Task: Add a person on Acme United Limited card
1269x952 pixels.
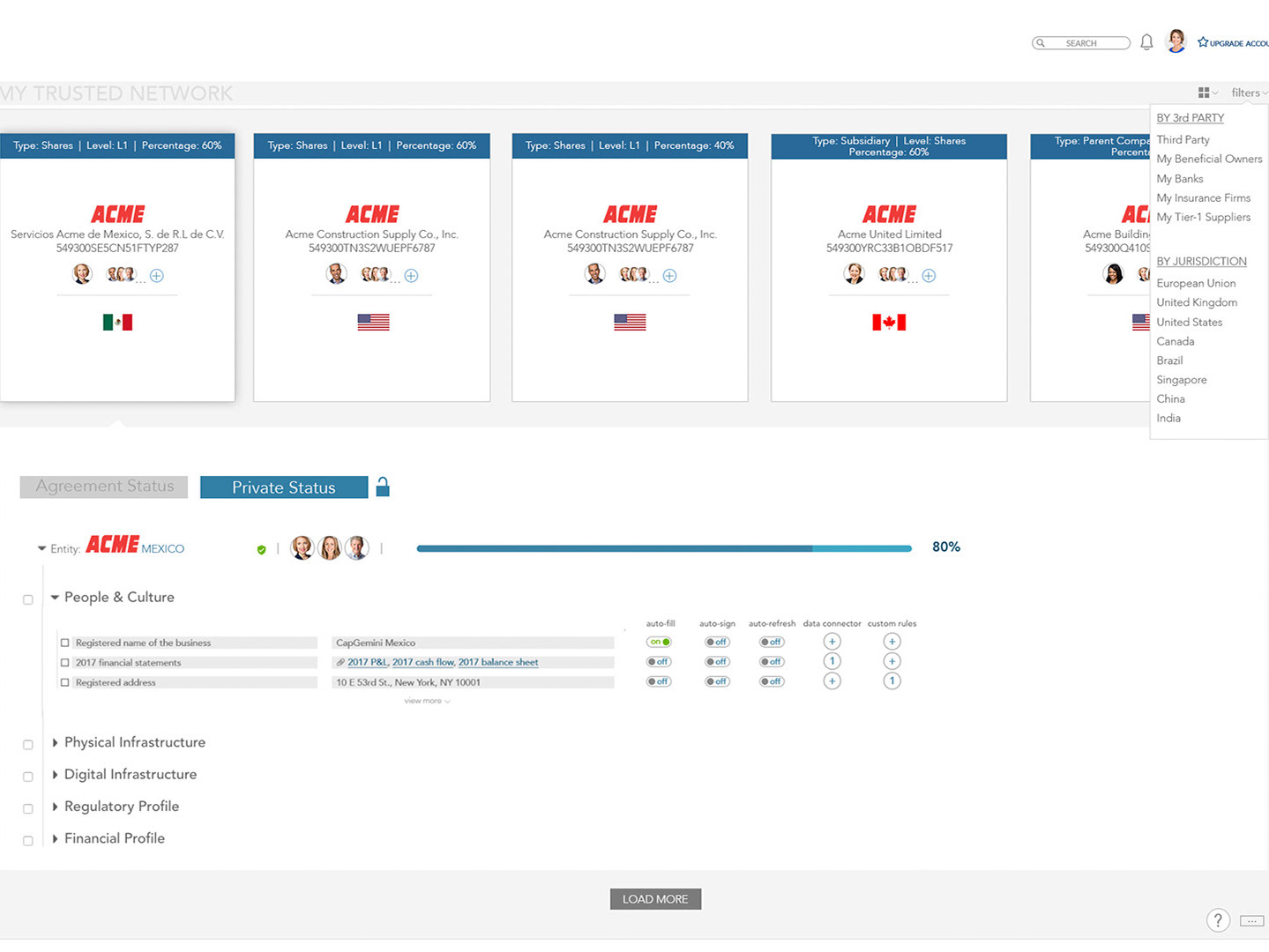Action: click(929, 276)
